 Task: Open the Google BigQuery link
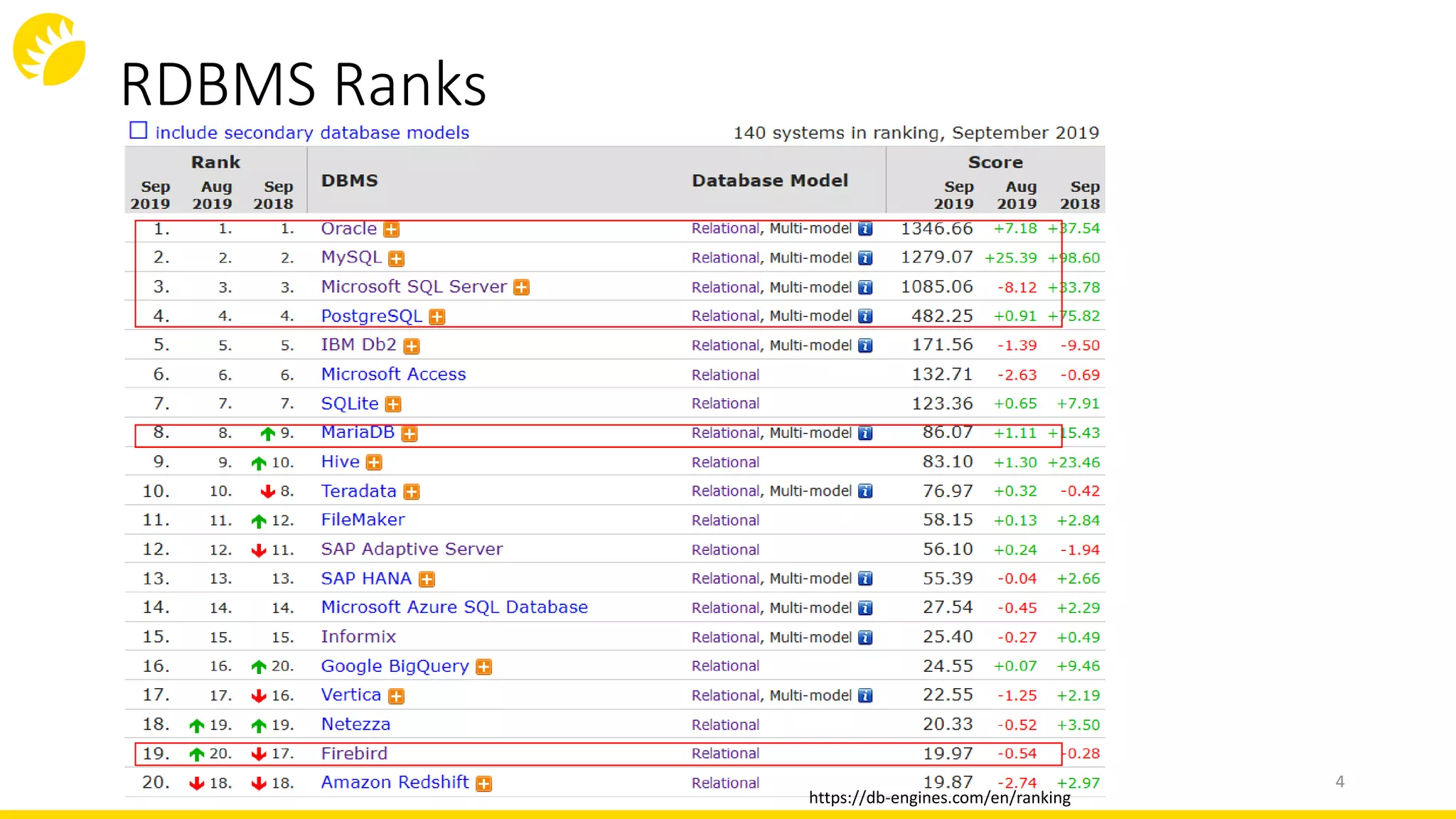pos(395,667)
